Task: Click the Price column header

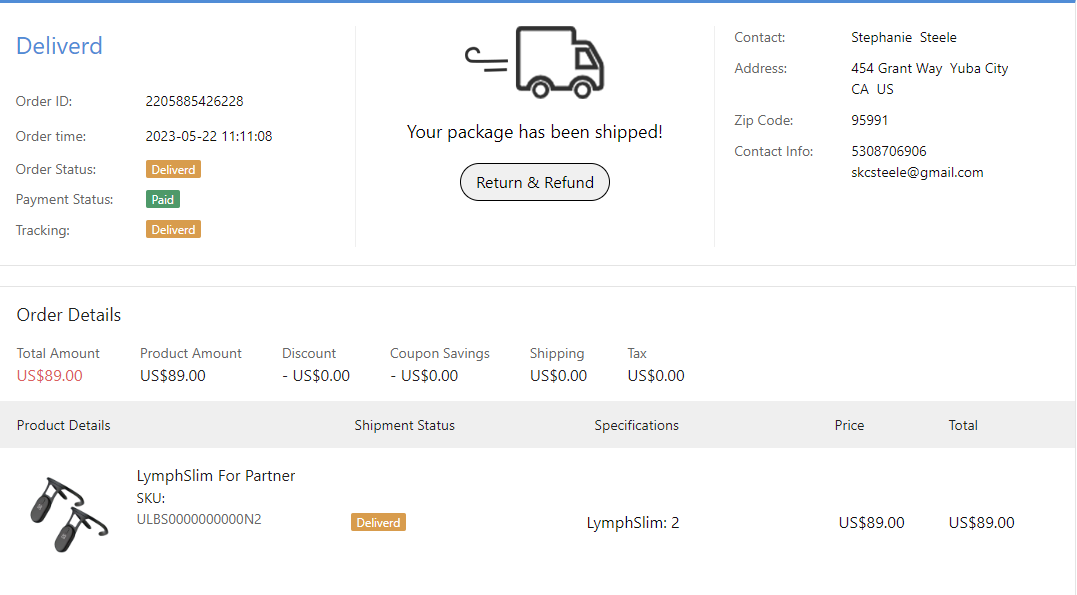Action: tap(849, 425)
